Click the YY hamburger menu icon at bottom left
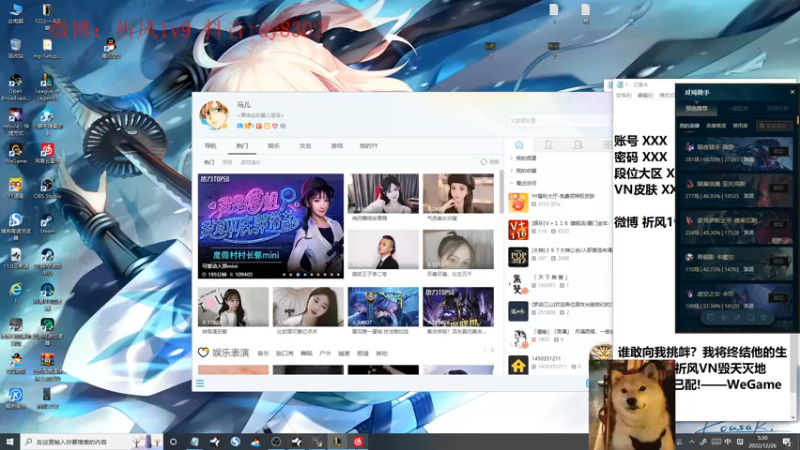 [x=200, y=383]
